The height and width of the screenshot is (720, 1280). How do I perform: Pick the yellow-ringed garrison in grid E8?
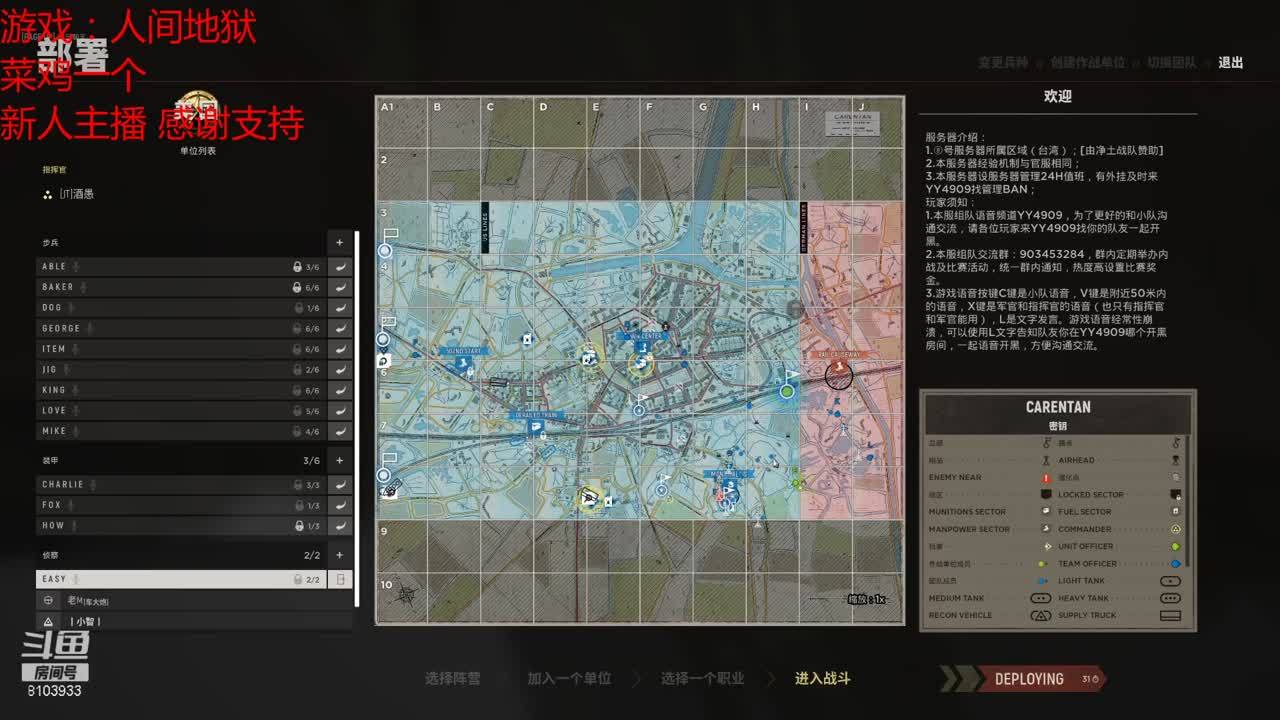point(590,497)
